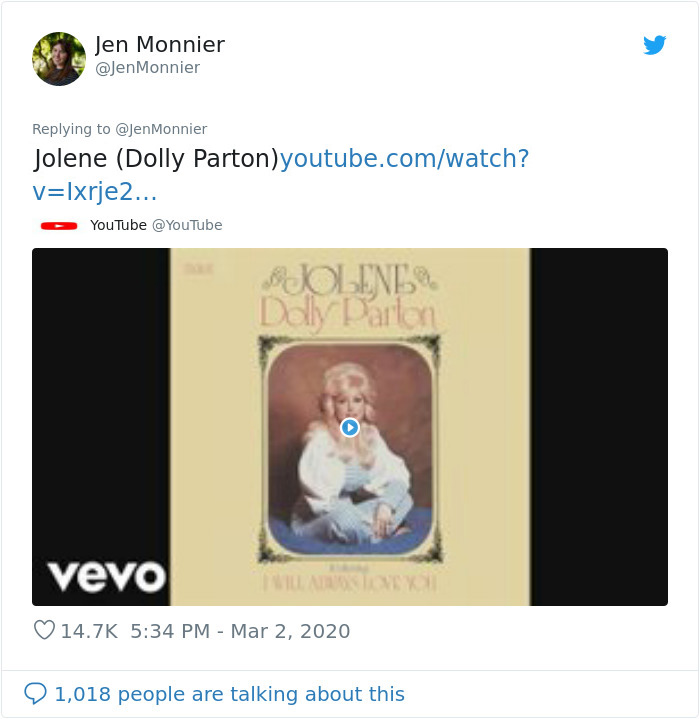Open the 5:34 PM - Mar 2, 2020 timestamp

(x=240, y=631)
